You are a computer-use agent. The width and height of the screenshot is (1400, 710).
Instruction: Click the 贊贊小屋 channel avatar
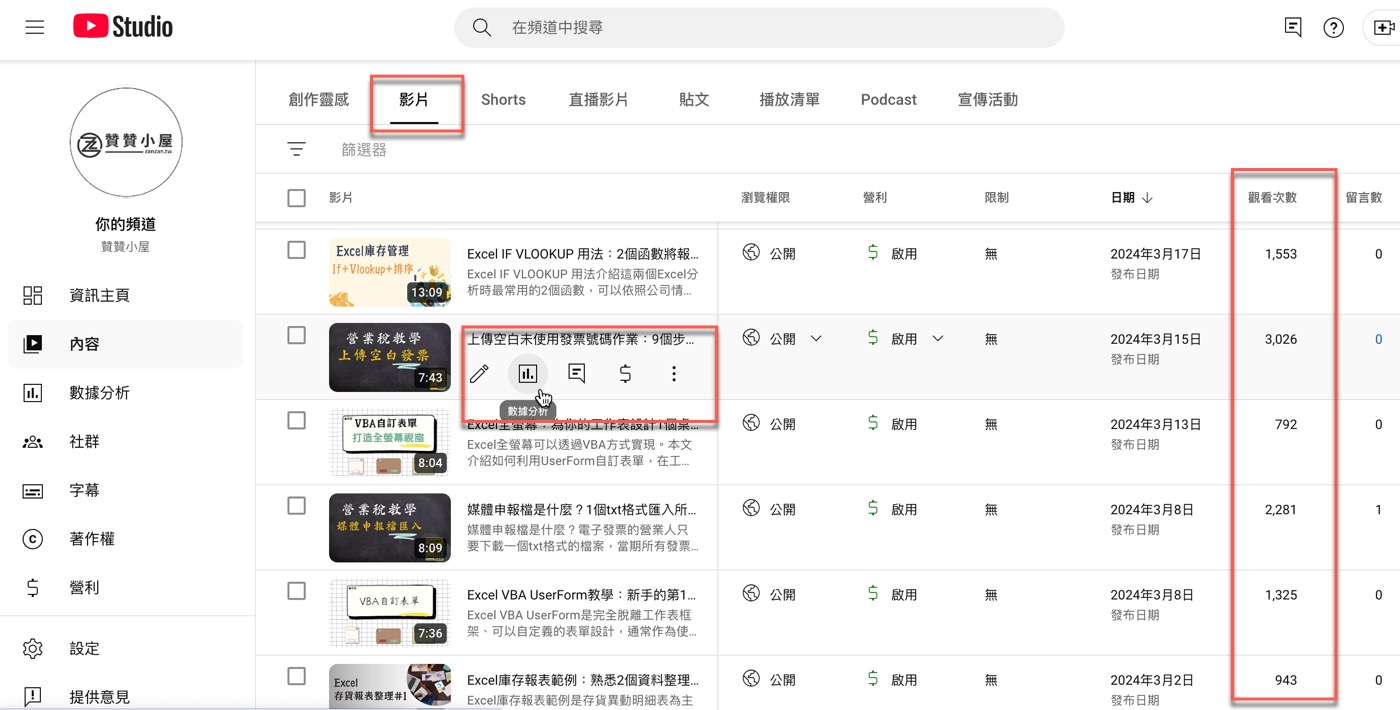127,142
